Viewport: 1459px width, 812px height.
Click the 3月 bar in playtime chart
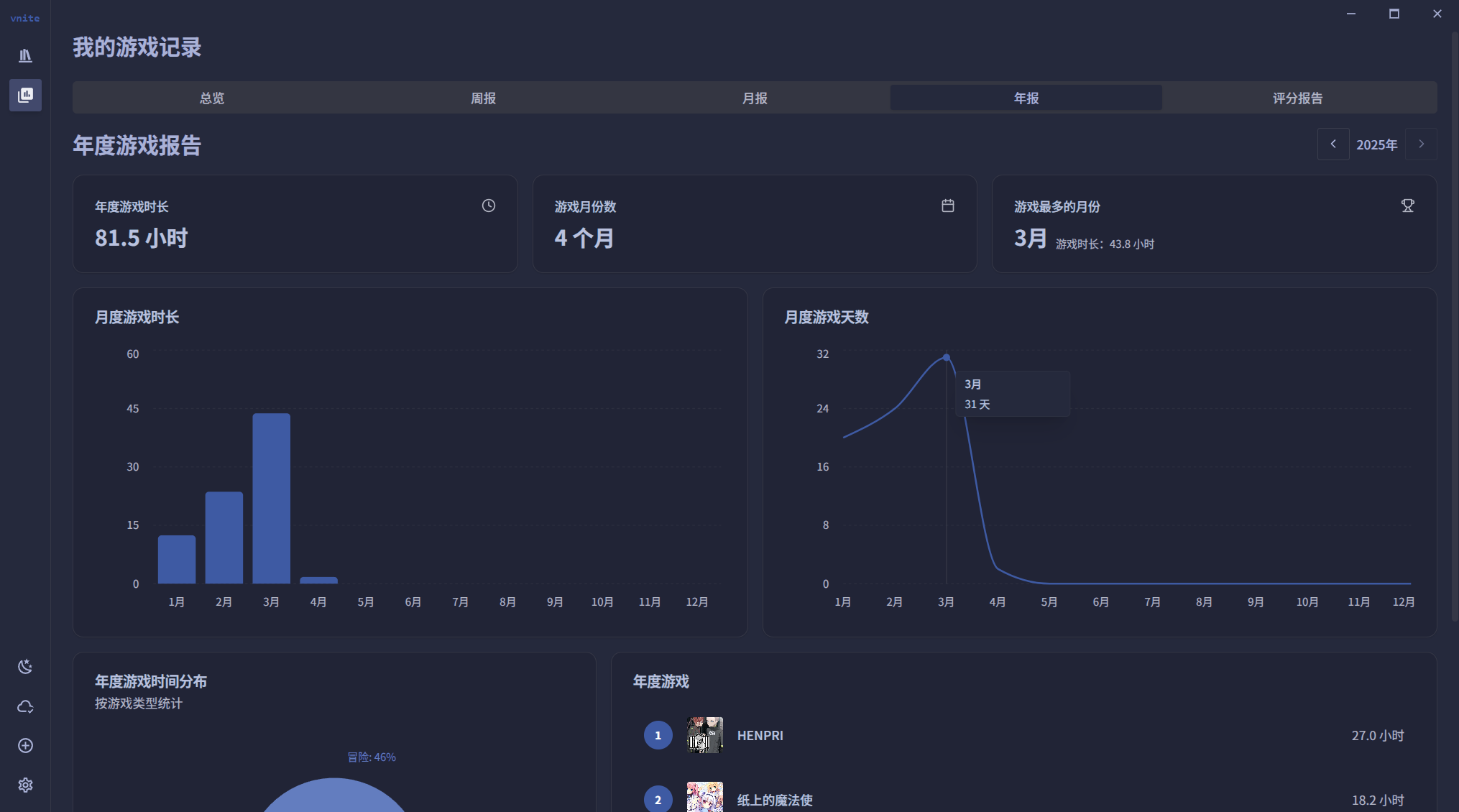[272, 498]
